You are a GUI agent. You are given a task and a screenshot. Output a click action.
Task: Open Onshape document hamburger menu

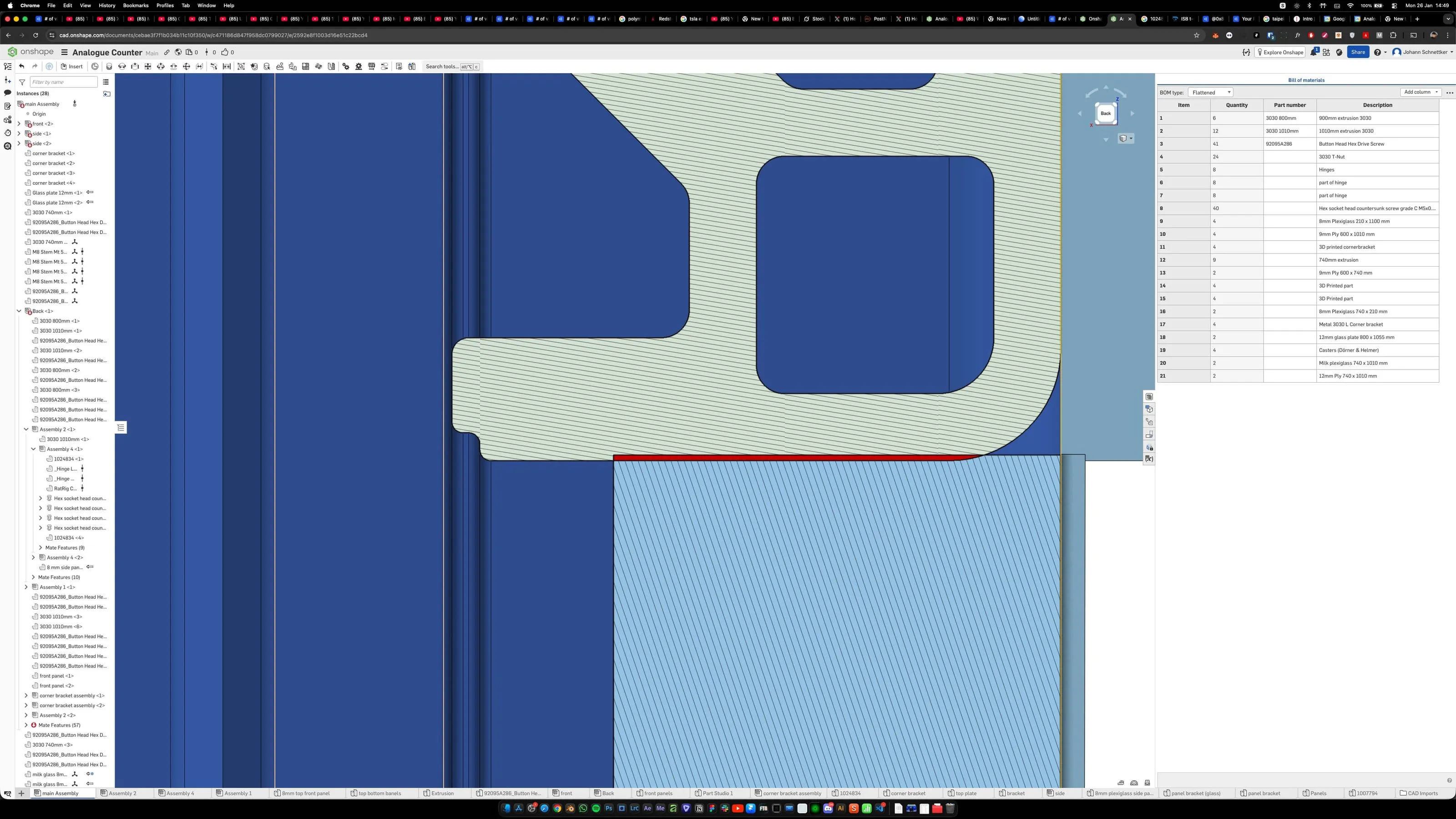tap(65, 52)
